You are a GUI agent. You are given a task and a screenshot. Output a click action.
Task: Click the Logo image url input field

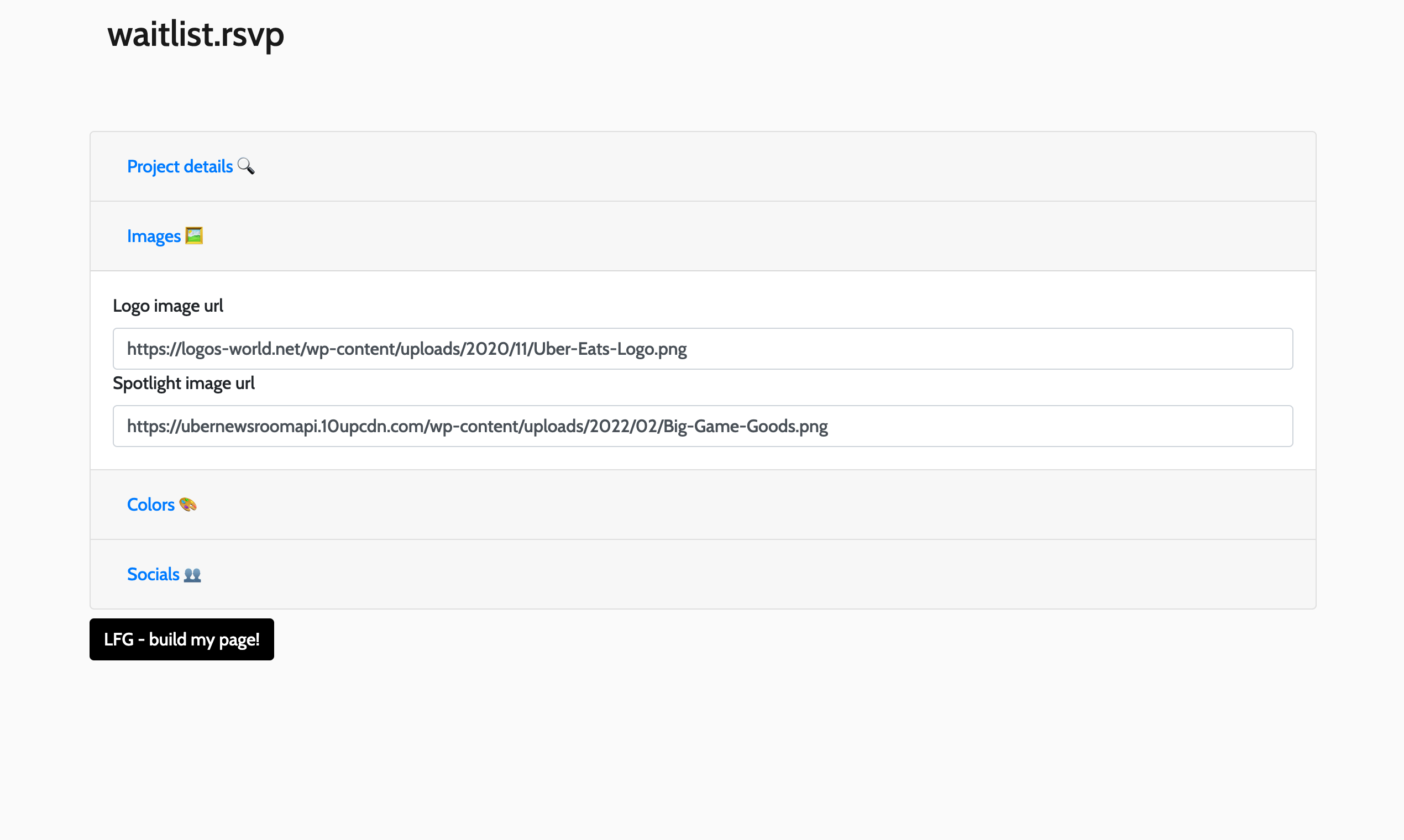pyautogui.click(x=703, y=349)
